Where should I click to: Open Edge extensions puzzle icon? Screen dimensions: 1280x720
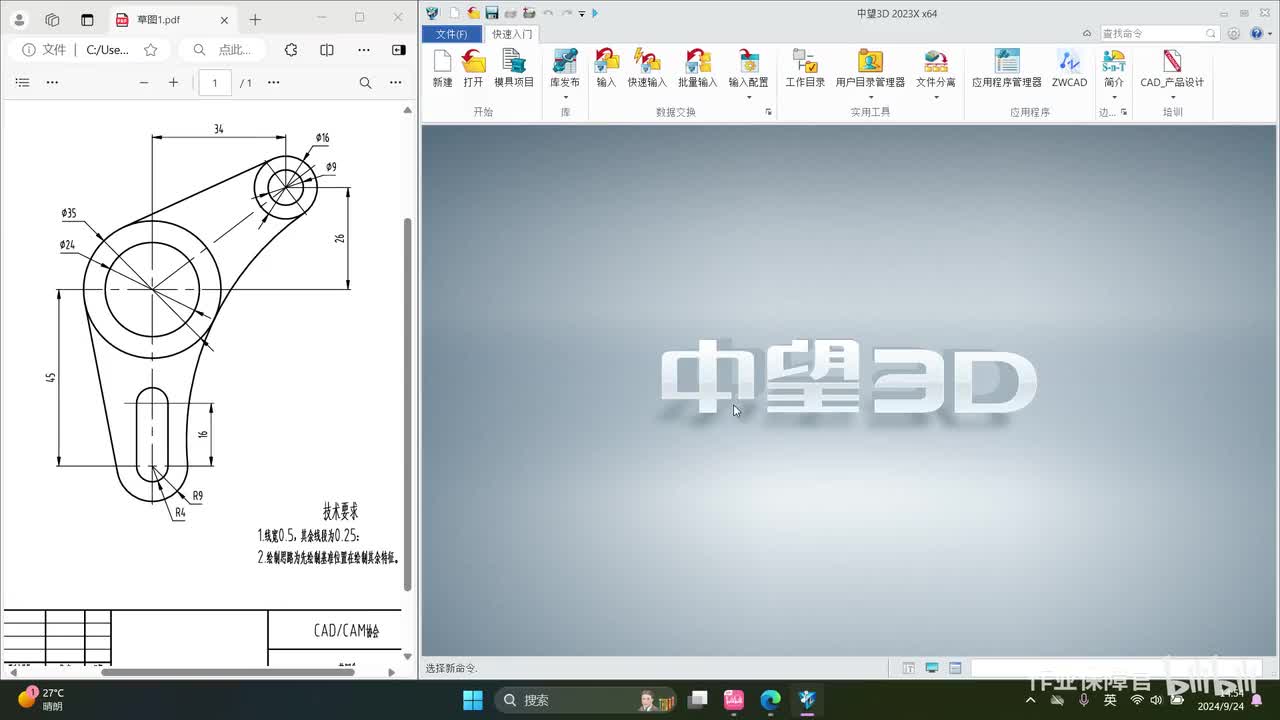coord(291,50)
